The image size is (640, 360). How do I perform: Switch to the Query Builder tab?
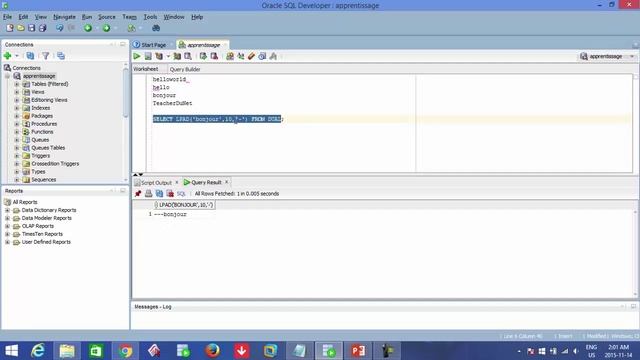click(185, 69)
